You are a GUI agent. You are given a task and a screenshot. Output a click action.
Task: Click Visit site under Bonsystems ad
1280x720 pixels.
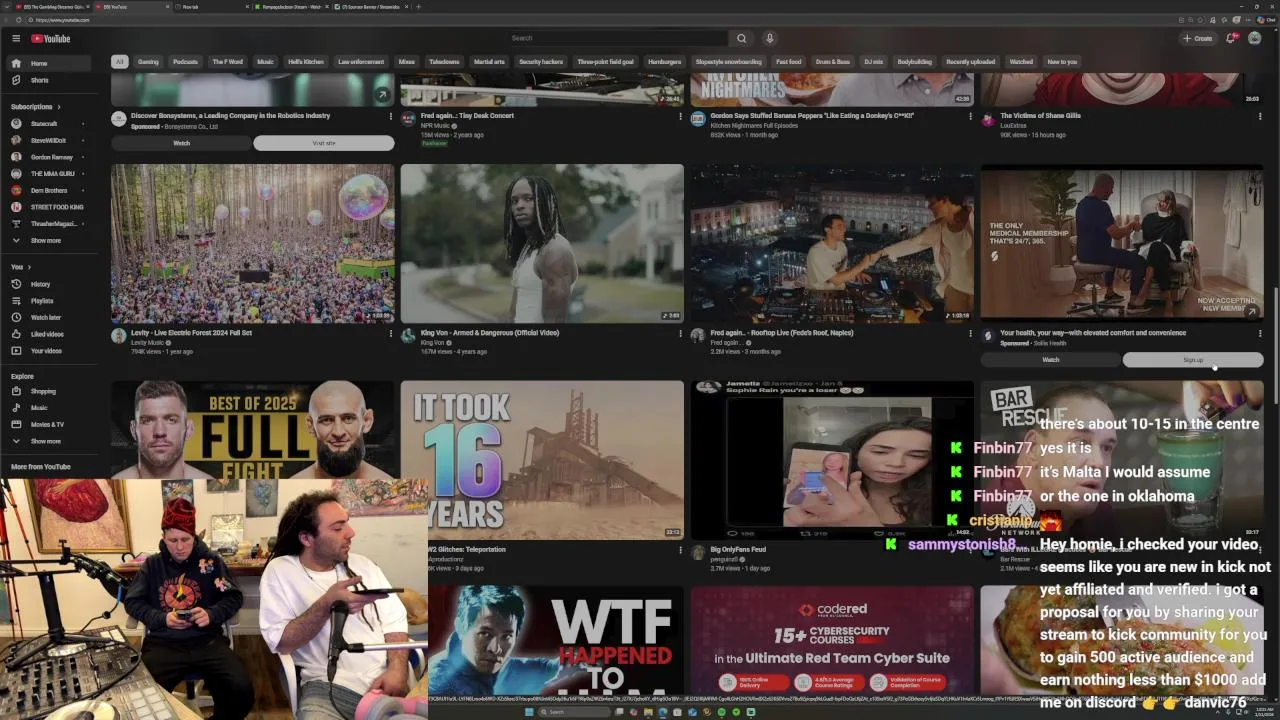pyautogui.click(x=324, y=143)
